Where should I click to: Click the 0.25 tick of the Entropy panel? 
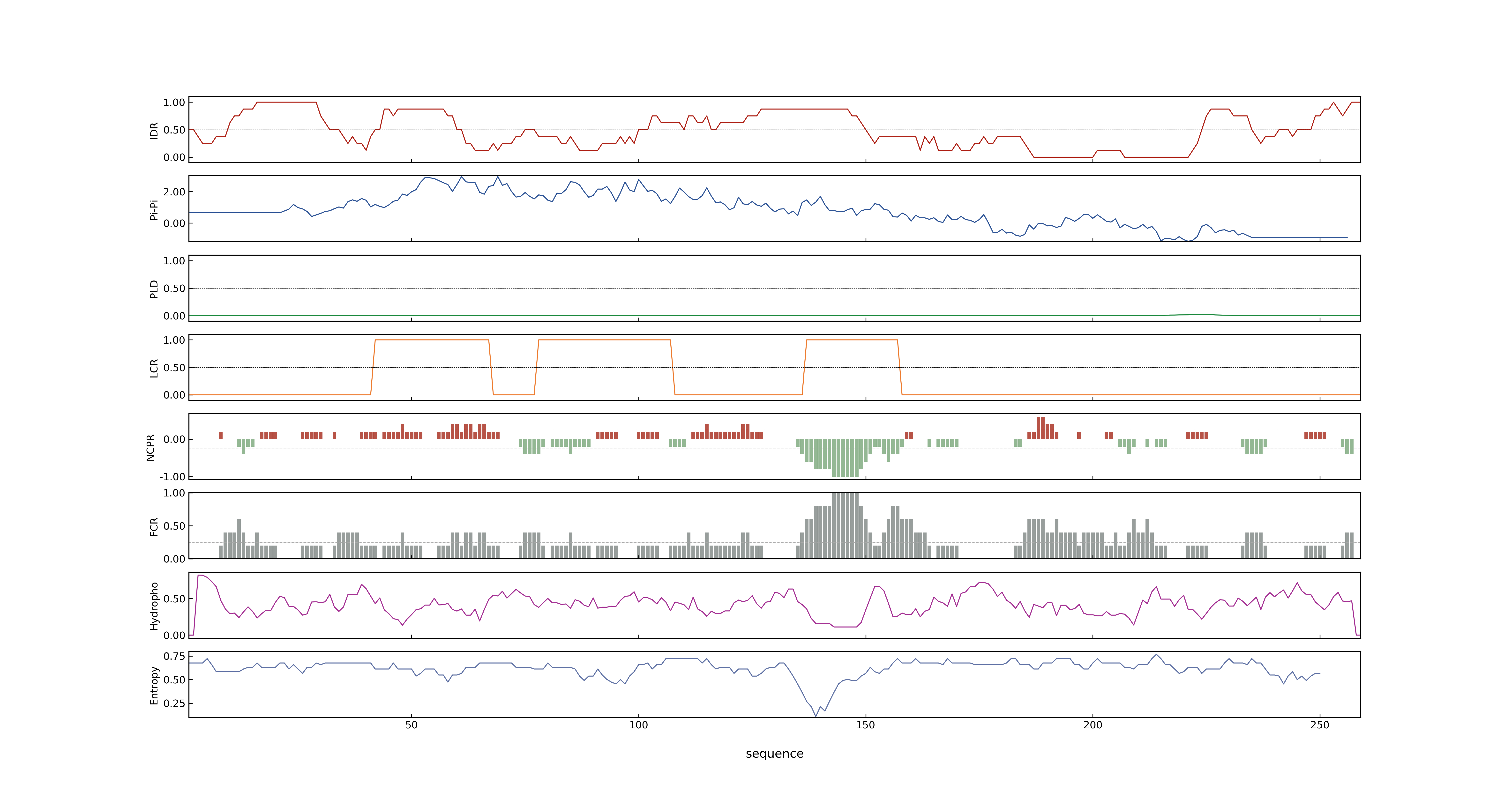click(174, 703)
